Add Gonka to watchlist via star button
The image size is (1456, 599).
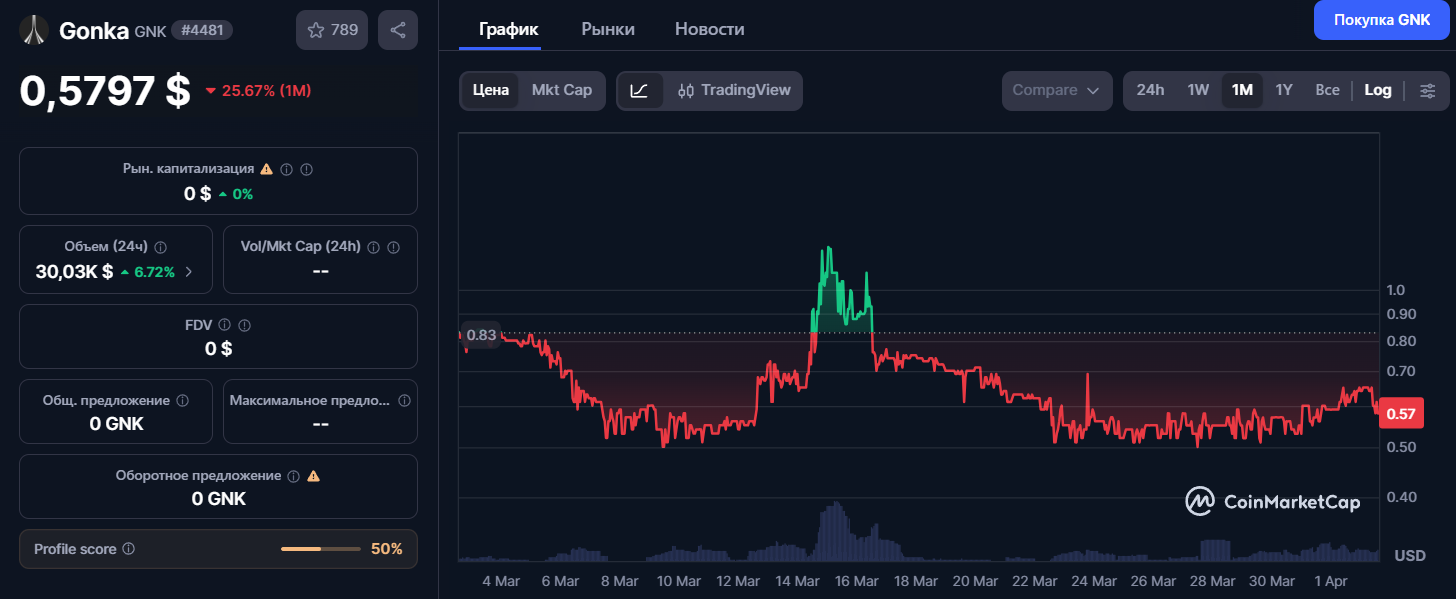[x=332, y=30]
